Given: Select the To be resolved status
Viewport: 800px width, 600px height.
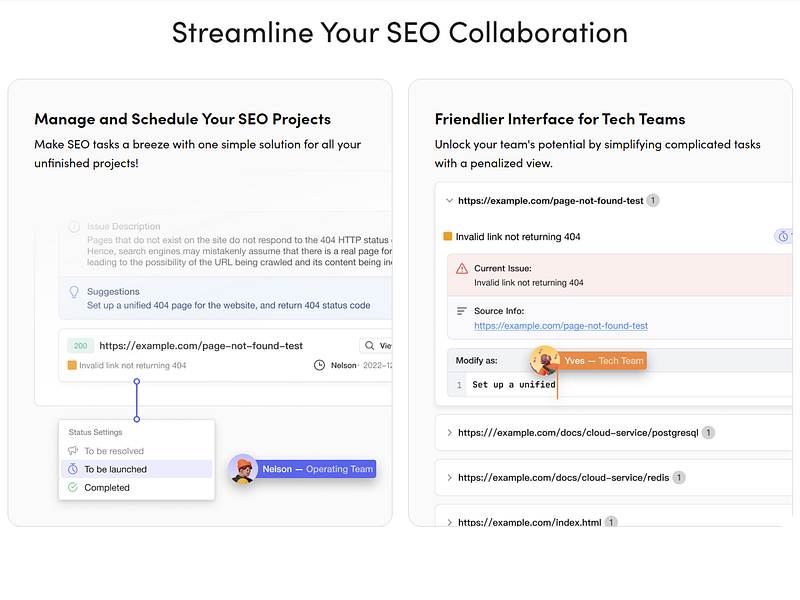Looking at the screenshot, I should pos(136,451).
